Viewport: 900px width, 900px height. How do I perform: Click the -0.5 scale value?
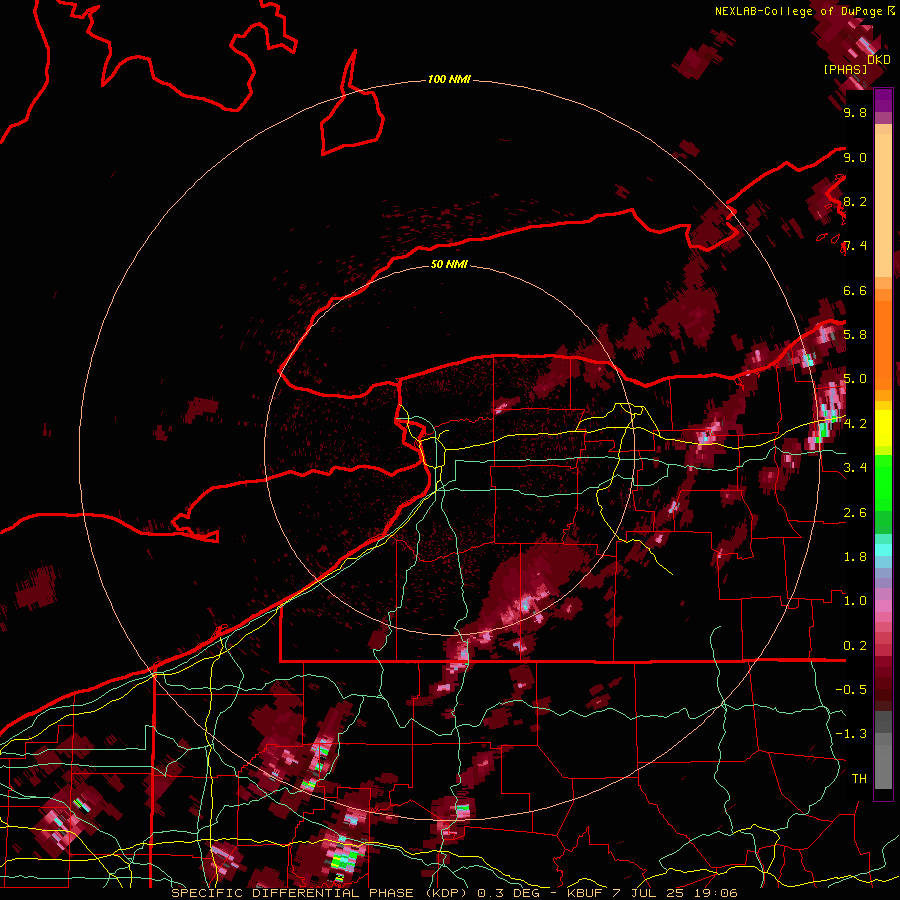851,690
